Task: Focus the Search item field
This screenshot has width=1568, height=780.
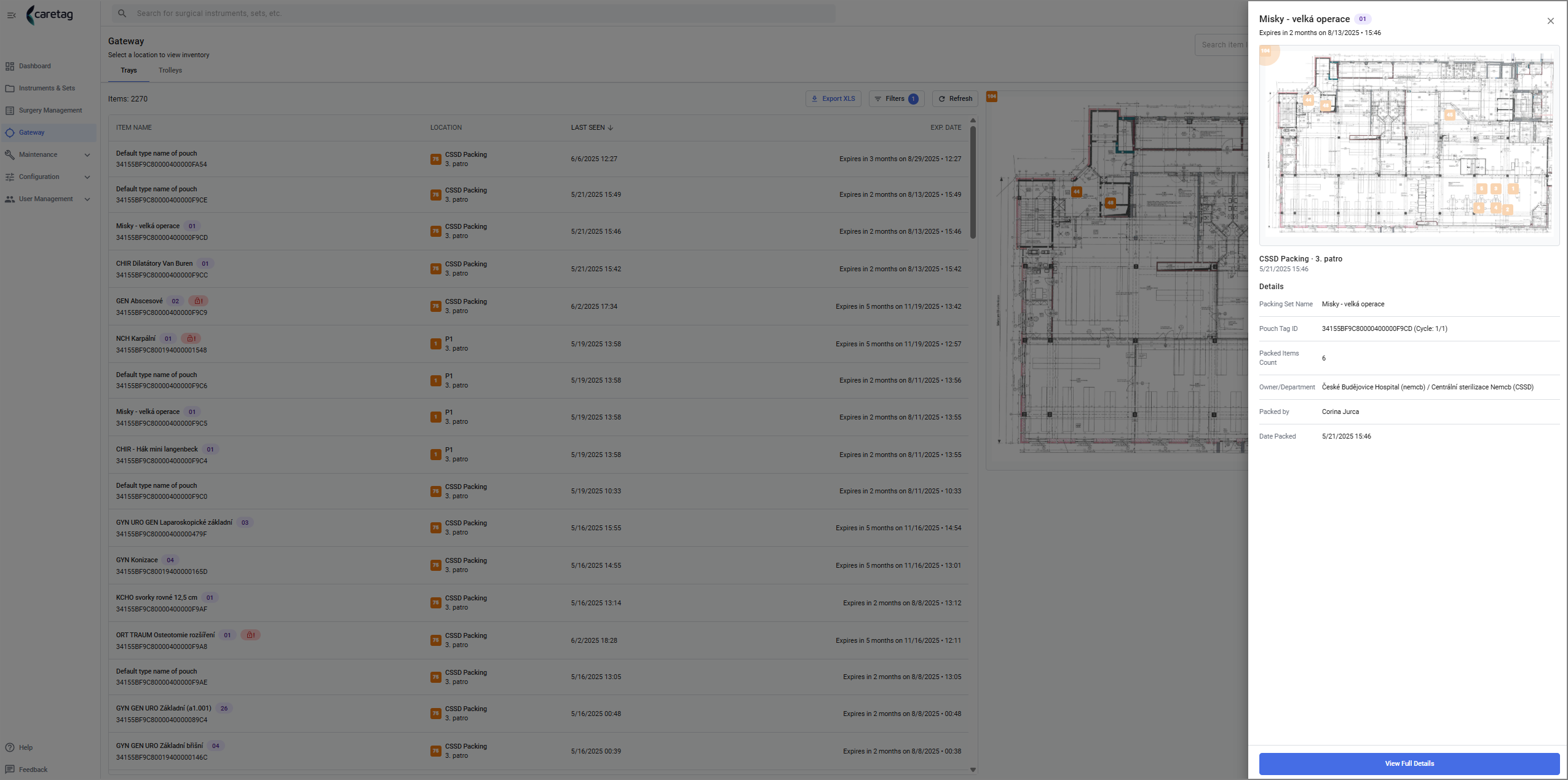Action: [1221, 45]
